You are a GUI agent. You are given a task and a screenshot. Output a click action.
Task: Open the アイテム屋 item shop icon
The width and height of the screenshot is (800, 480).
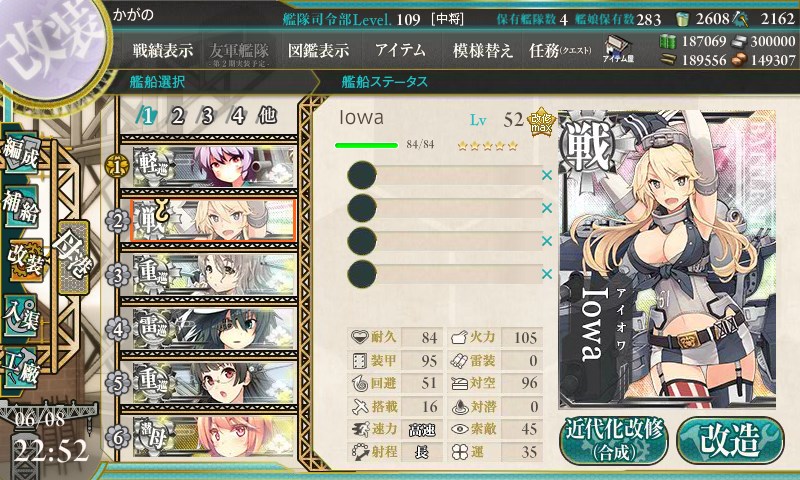618,49
